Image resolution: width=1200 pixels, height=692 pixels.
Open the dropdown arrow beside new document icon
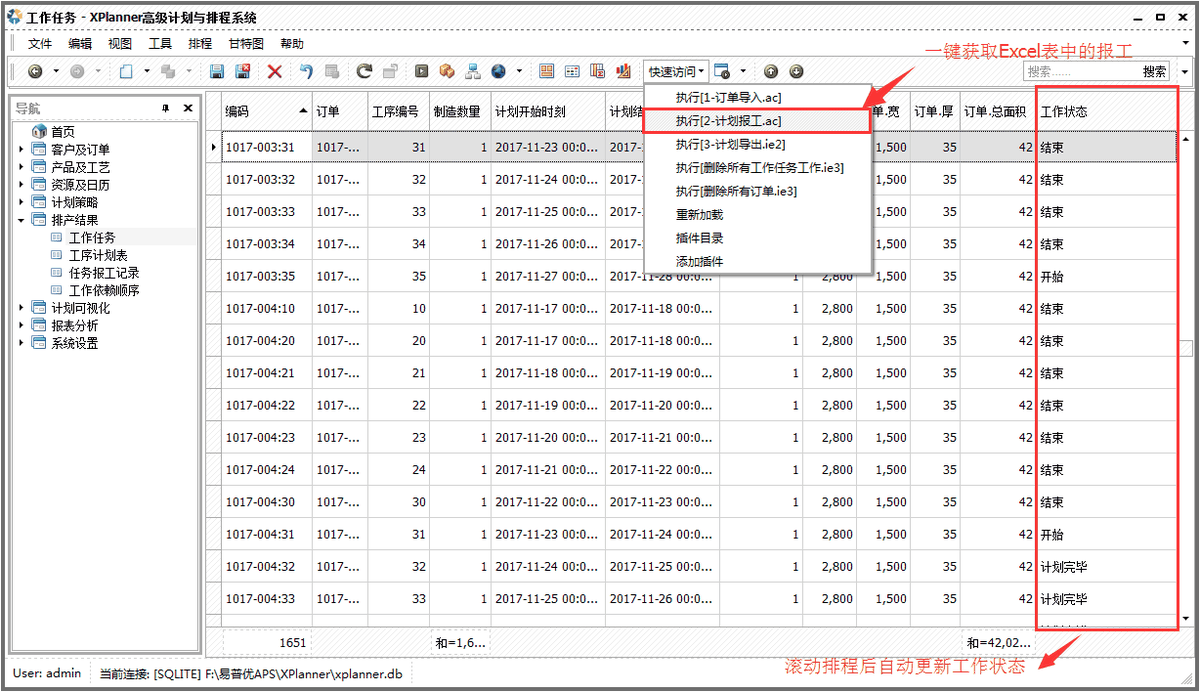pyautogui.click(x=147, y=71)
